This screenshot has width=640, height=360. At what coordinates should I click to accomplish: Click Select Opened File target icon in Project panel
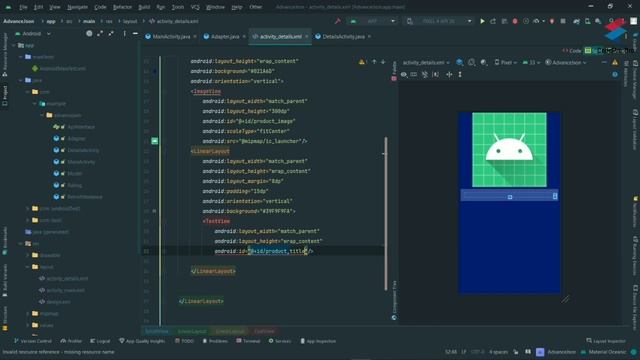pos(89,33)
